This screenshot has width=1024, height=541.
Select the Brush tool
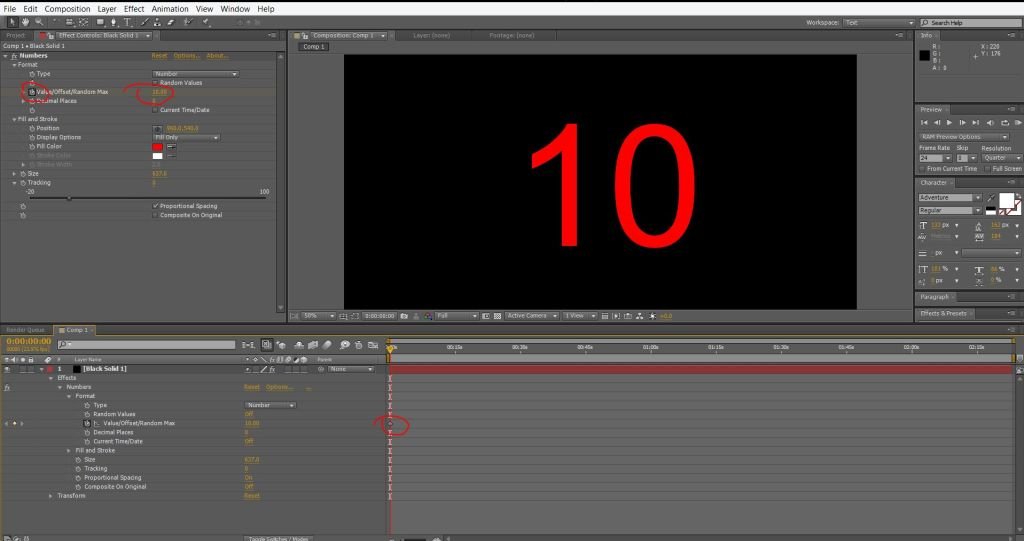[145, 22]
